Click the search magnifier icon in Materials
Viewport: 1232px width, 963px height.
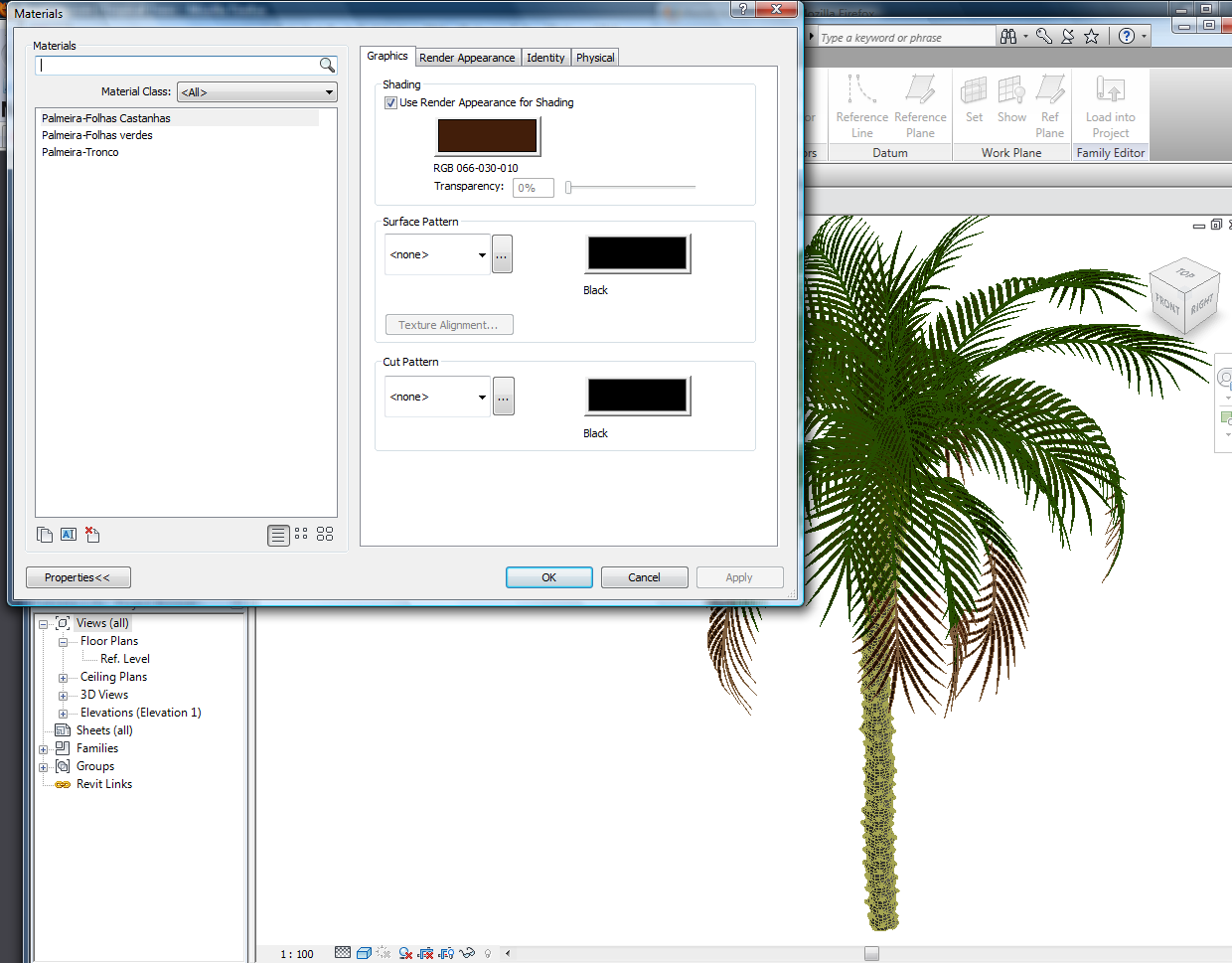pos(327,66)
